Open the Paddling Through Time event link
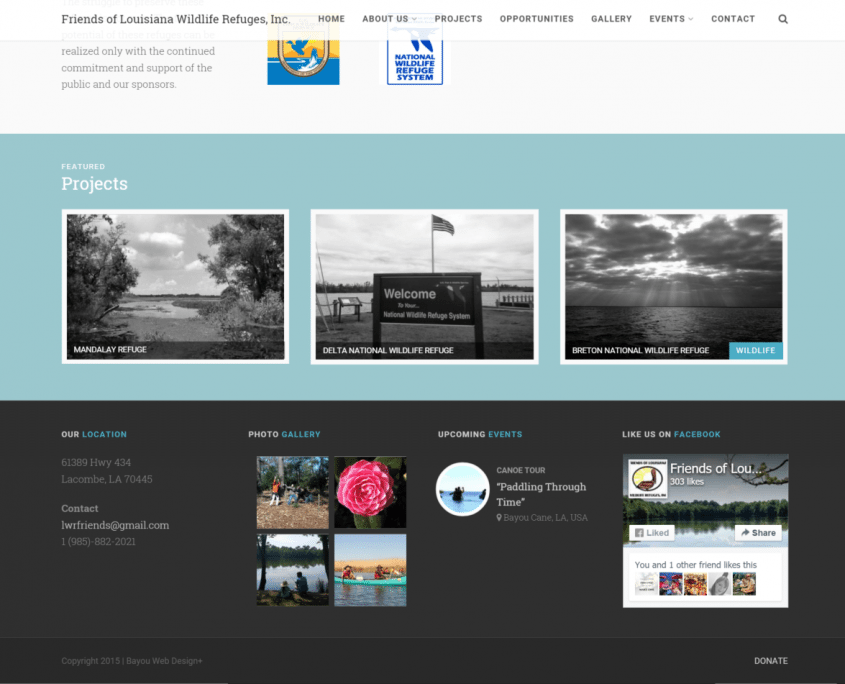This screenshot has height=684, width=845. coord(541,494)
